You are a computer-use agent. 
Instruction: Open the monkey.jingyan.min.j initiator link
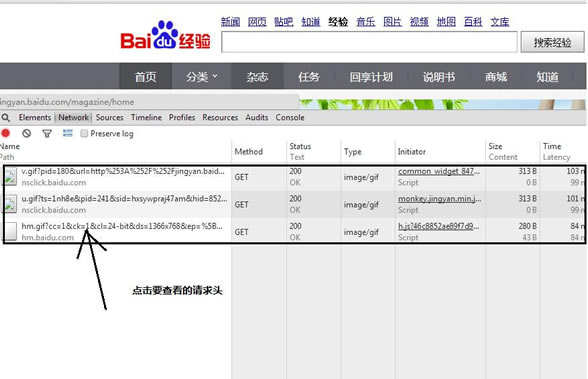pyautogui.click(x=440, y=199)
